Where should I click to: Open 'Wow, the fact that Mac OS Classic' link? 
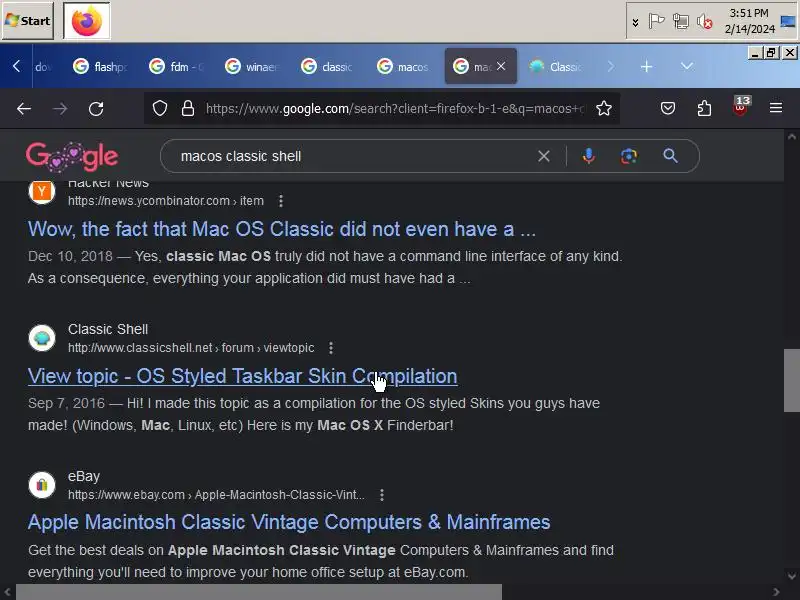coord(282,229)
